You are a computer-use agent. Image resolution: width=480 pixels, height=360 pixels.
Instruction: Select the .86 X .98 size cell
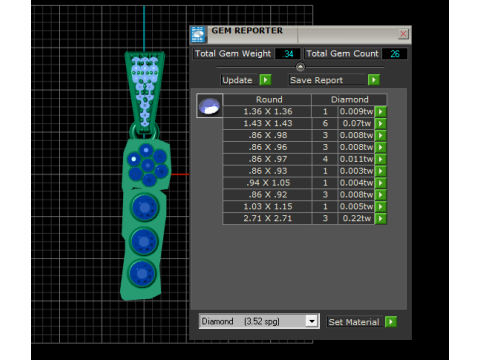coord(267,135)
